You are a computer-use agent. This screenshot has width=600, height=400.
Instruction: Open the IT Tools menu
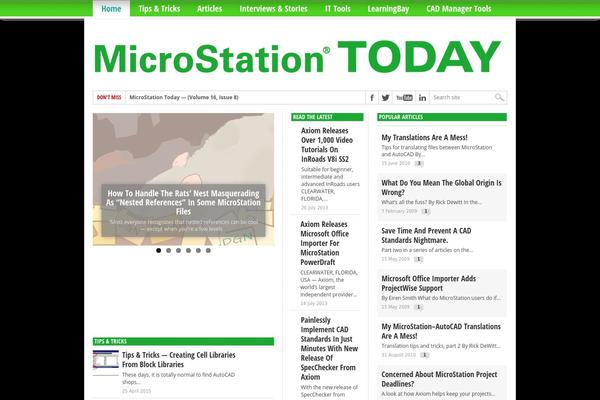[338, 8]
